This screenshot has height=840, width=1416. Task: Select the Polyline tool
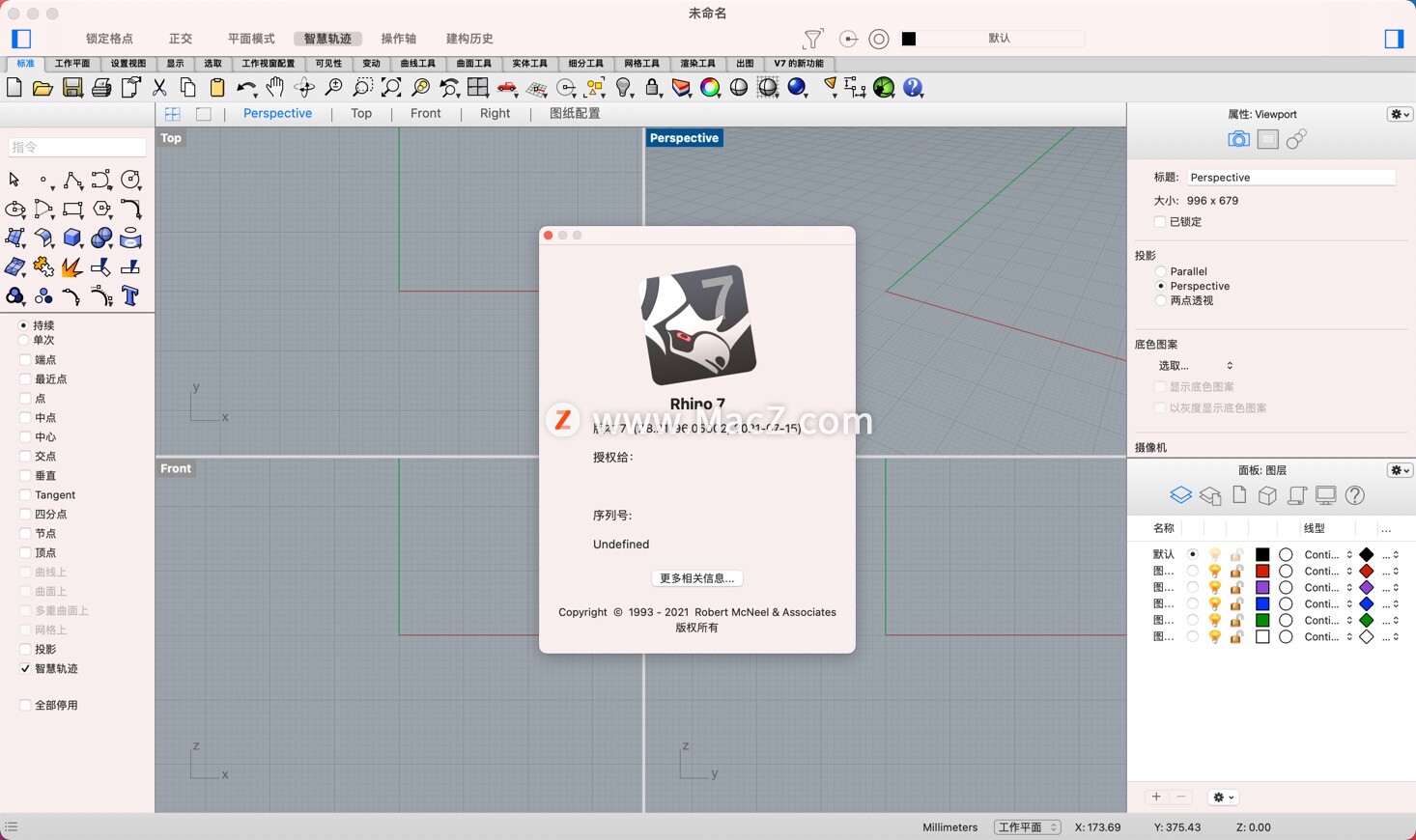click(72, 180)
